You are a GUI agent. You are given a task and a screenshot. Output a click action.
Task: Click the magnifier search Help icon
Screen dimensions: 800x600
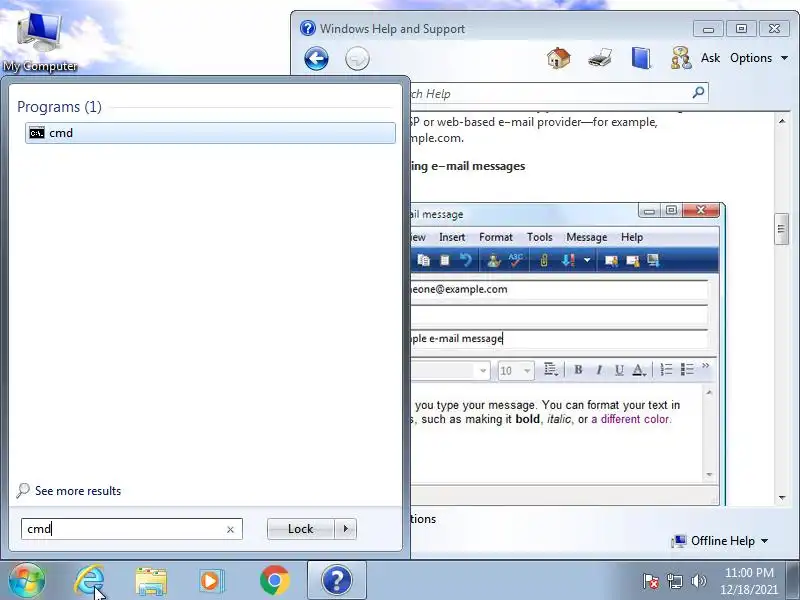tap(698, 92)
